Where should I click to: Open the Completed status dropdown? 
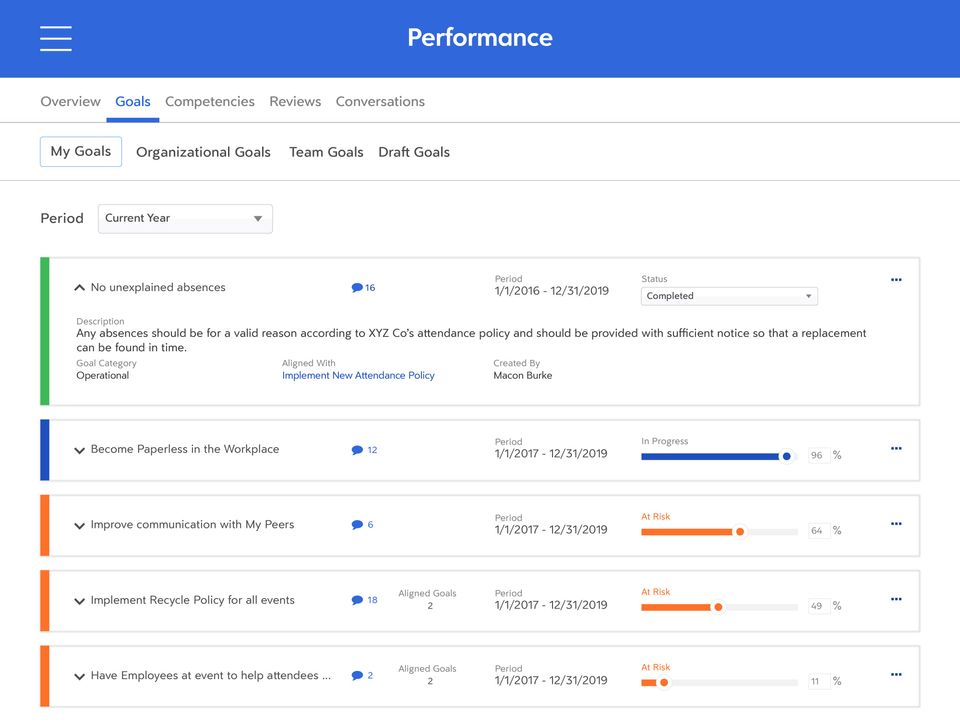coord(729,296)
